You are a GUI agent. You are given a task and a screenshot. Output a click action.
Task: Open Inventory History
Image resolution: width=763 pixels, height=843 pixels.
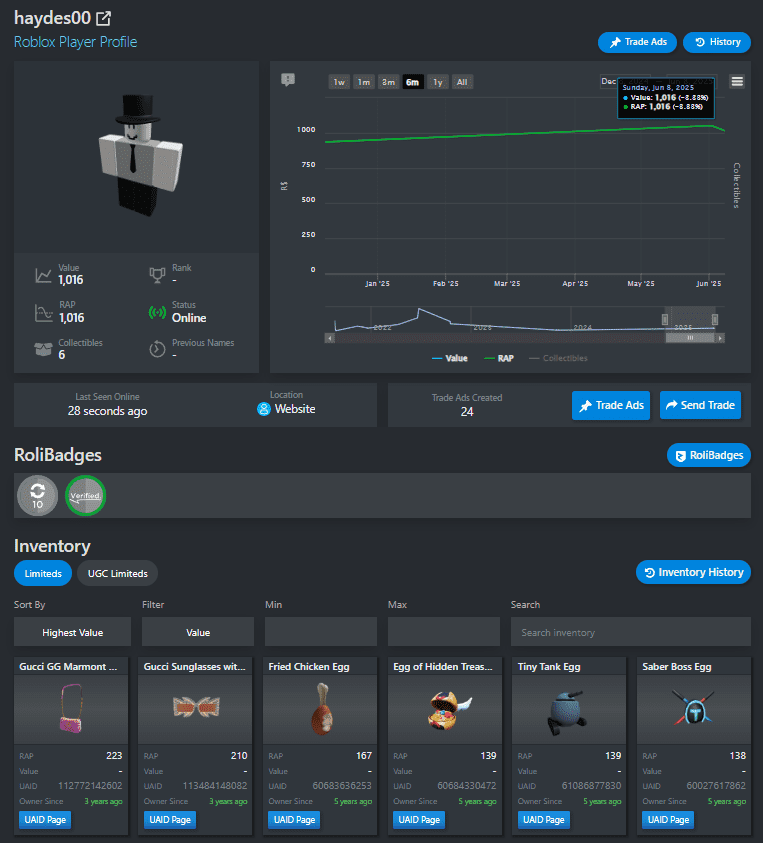[693, 573]
